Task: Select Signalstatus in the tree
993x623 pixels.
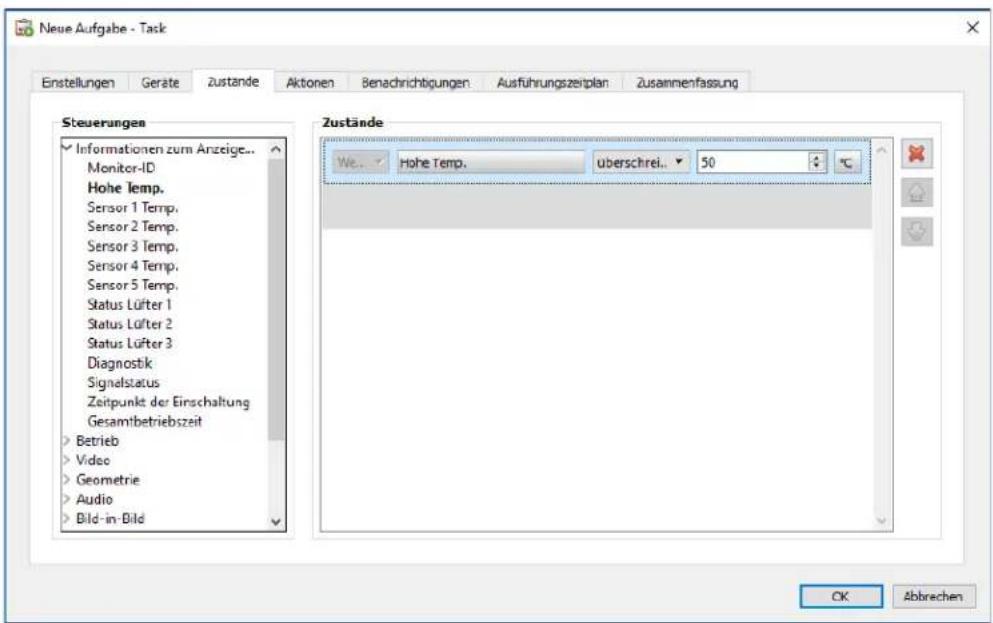Action: click(x=123, y=382)
